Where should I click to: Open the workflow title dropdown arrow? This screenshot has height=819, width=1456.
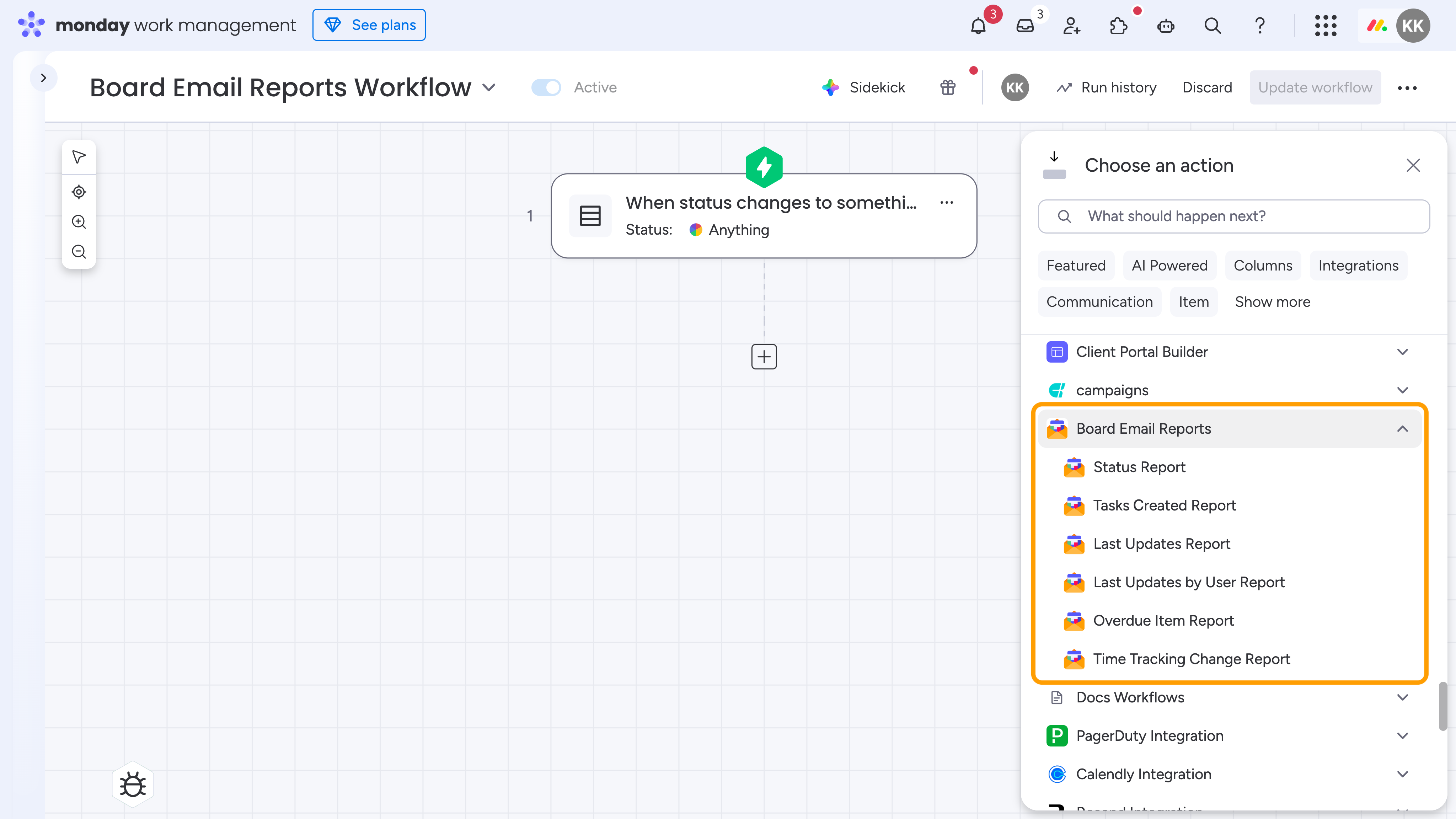pyautogui.click(x=489, y=87)
